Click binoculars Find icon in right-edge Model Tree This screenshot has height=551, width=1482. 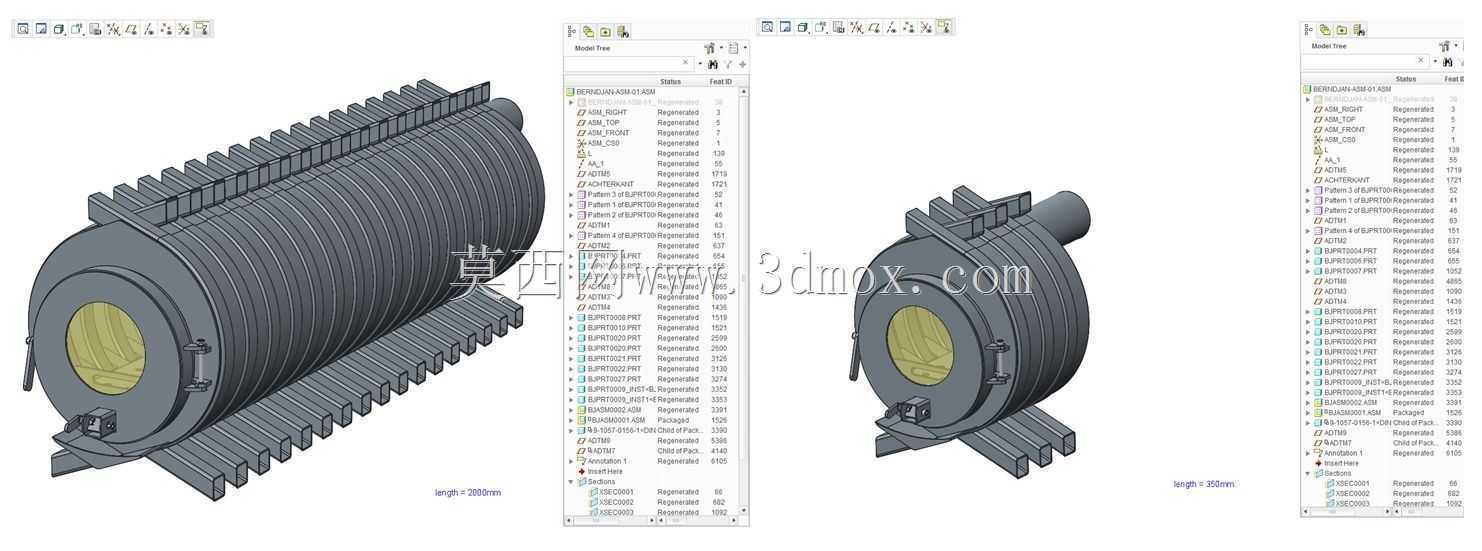(1447, 61)
